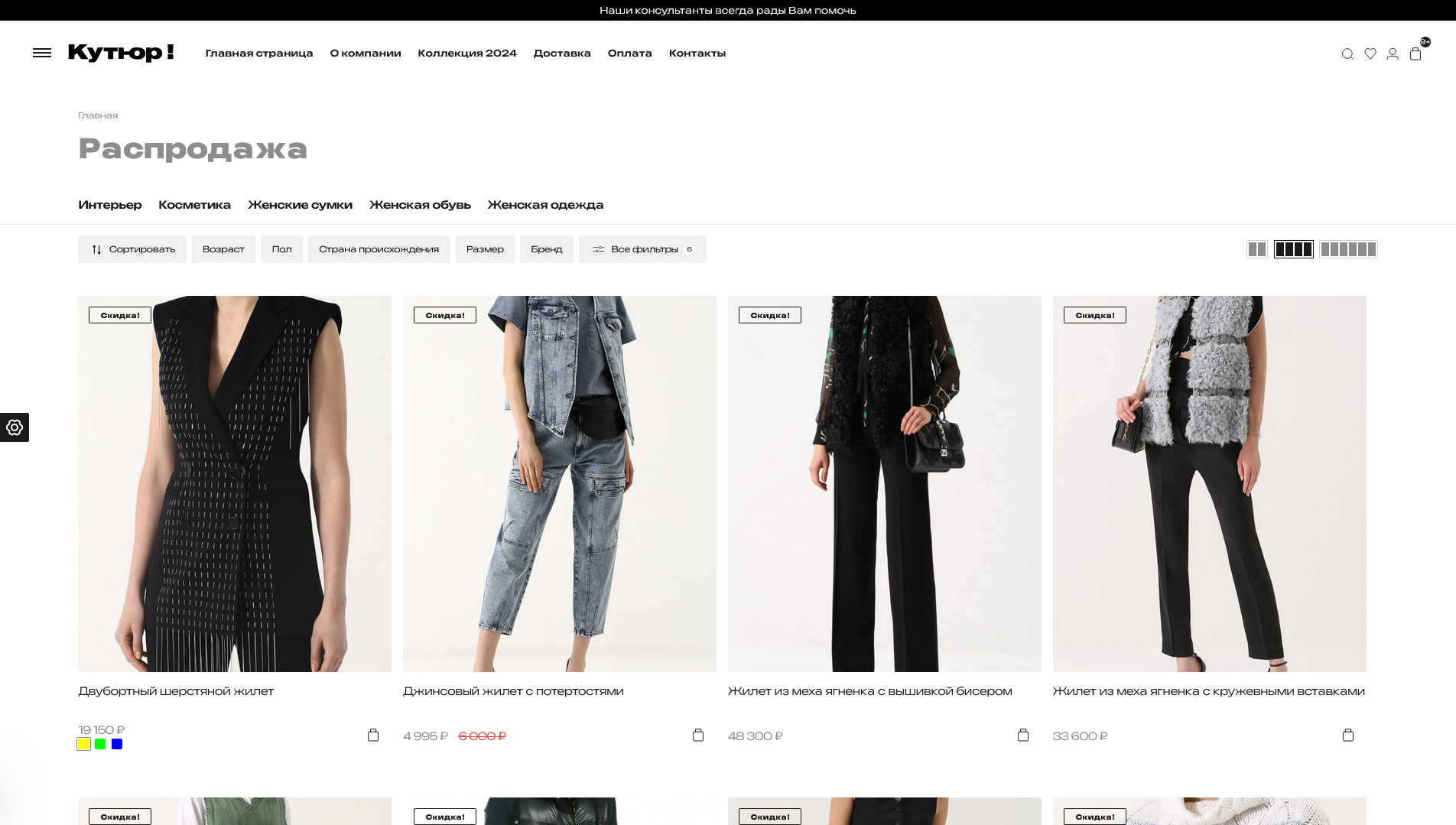Open Все фильтры panel

(x=642, y=249)
